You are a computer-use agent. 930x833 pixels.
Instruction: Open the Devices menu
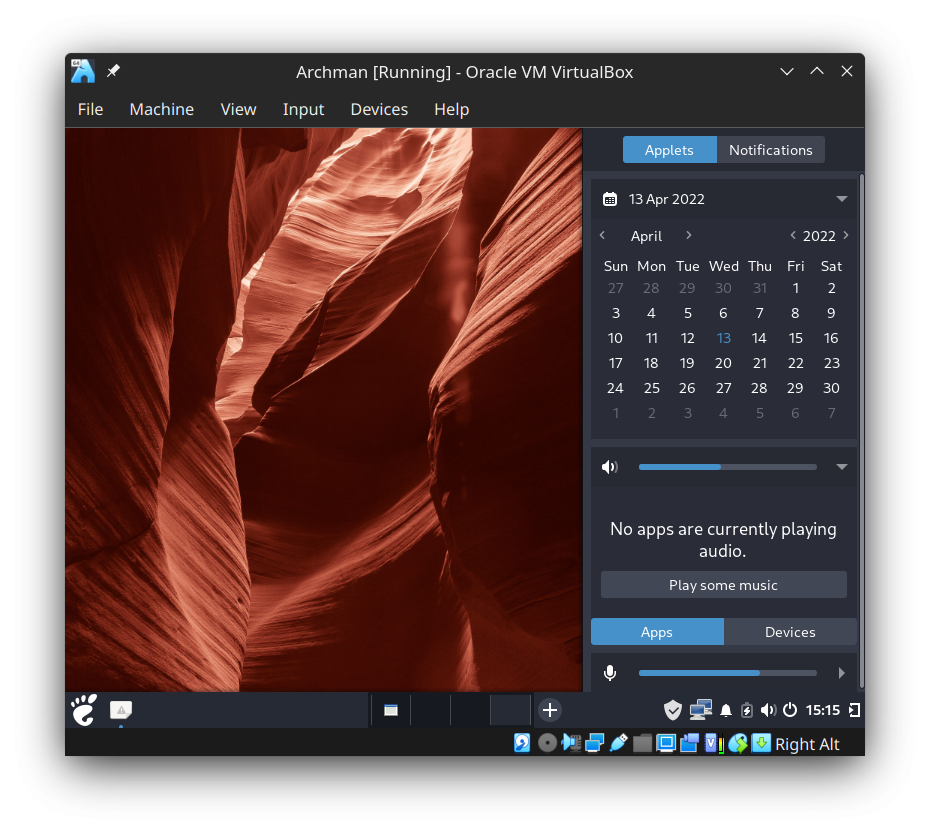point(379,109)
